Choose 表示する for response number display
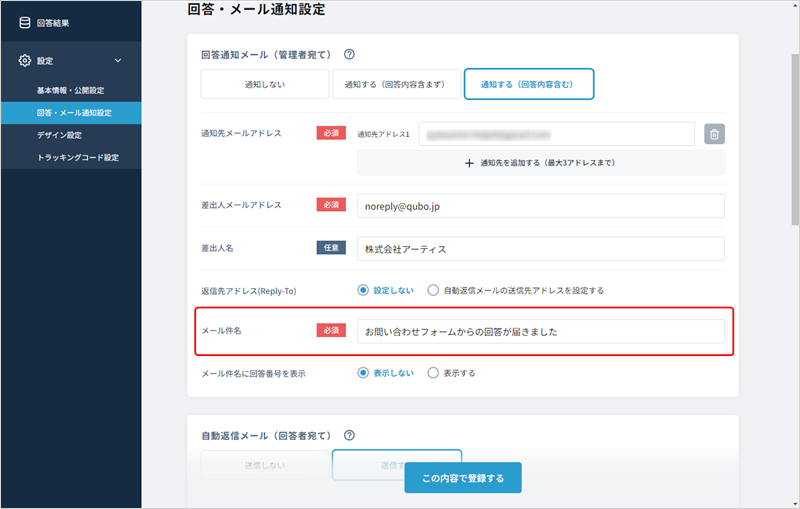The image size is (800, 509). 433,372
